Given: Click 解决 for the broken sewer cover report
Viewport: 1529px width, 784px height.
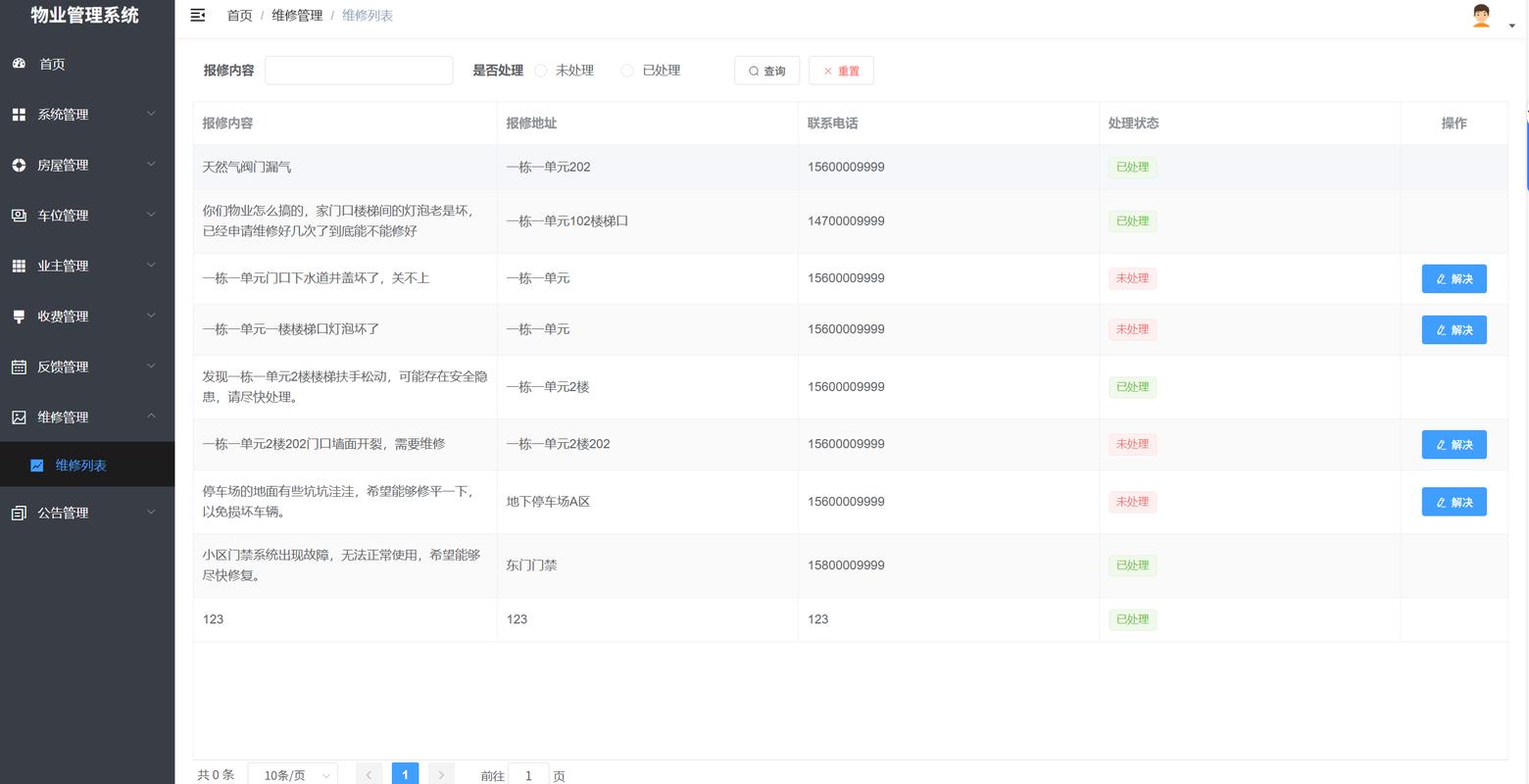Looking at the screenshot, I should coord(1454,278).
